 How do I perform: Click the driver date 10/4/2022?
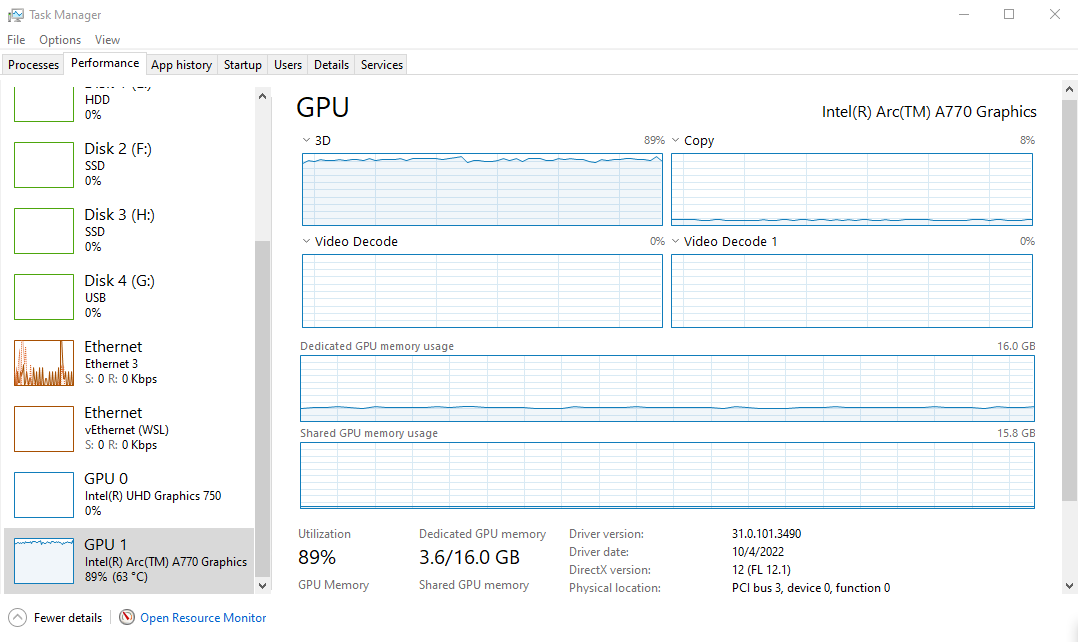click(x=758, y=551)
